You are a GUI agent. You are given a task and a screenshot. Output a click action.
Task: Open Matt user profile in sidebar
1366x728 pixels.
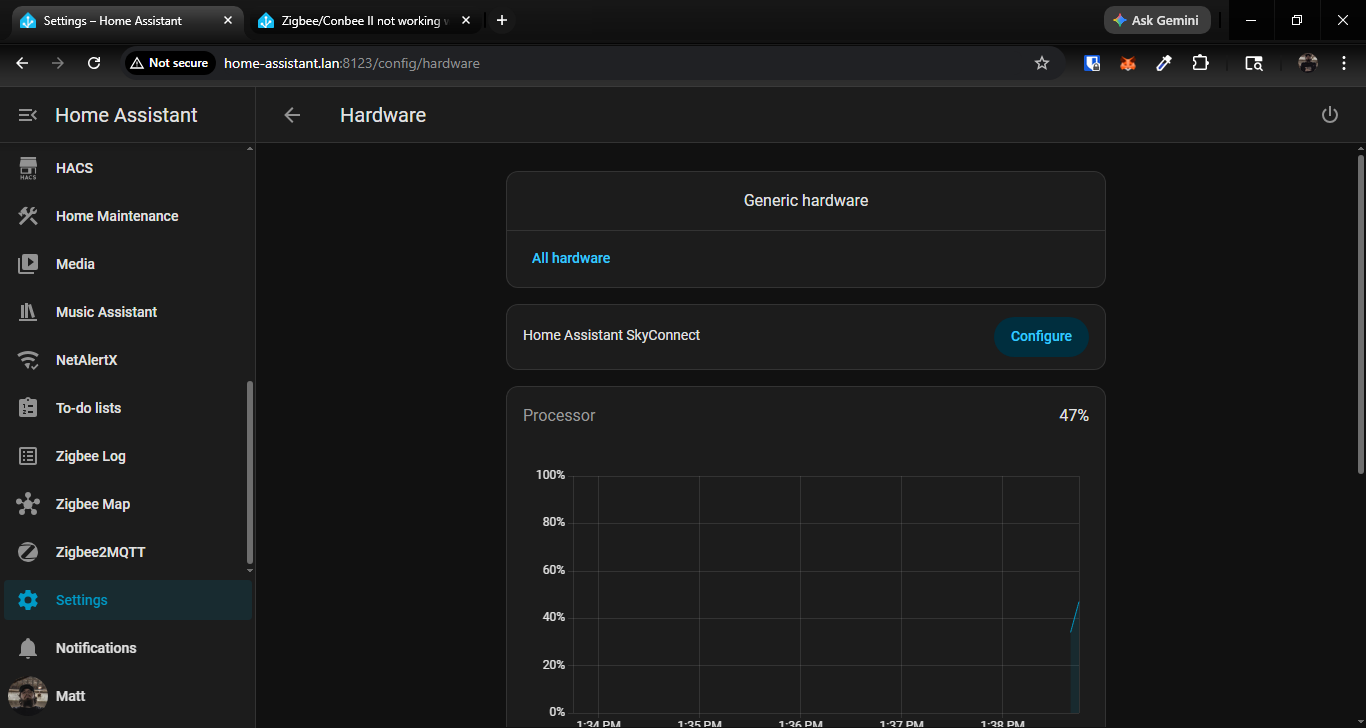pos(70,696)
